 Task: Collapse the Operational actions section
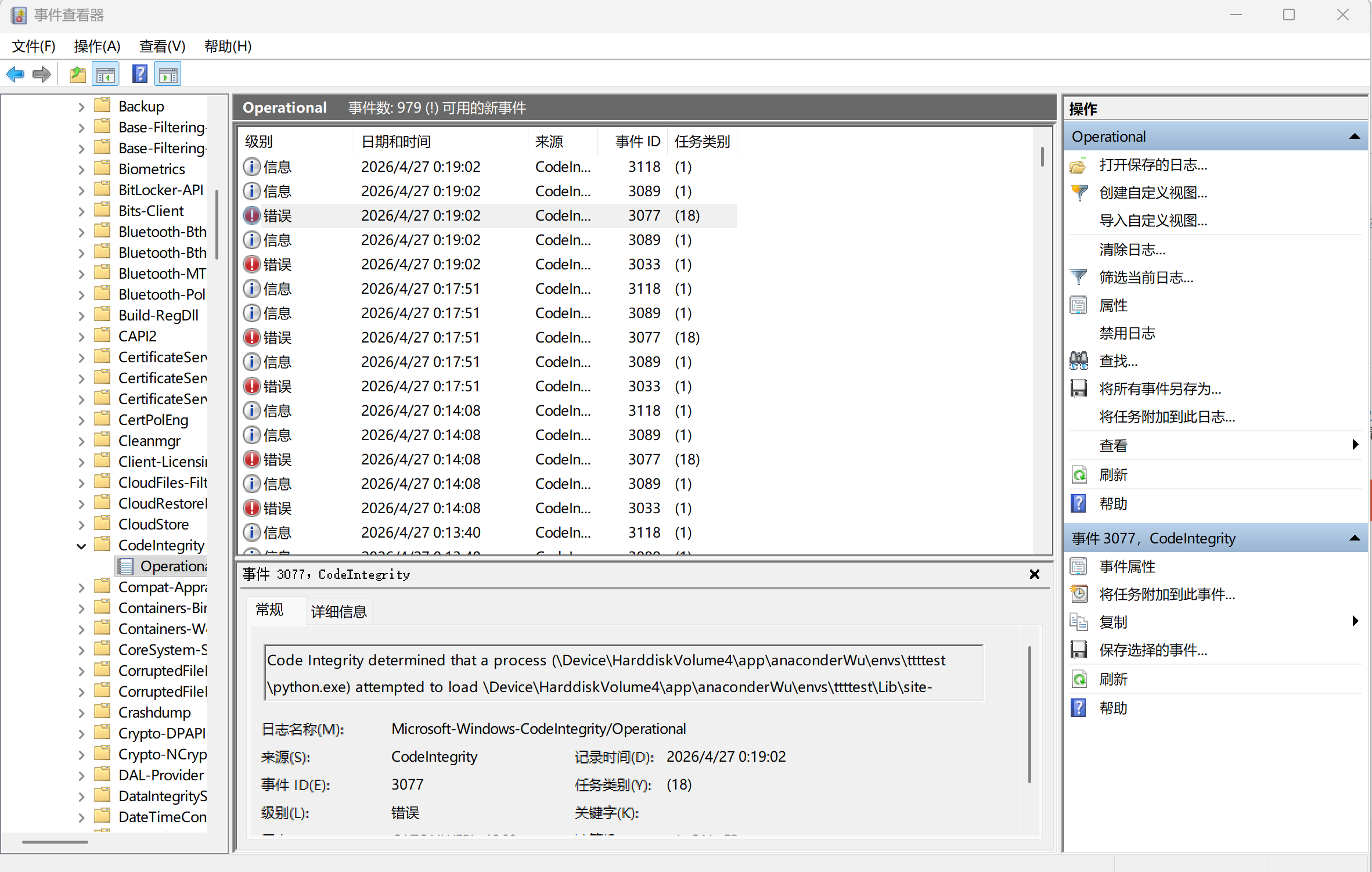tap(1355, 136)
